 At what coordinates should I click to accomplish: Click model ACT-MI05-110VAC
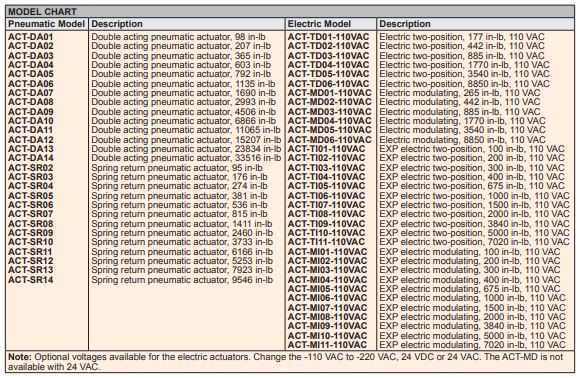coord(327,289)
